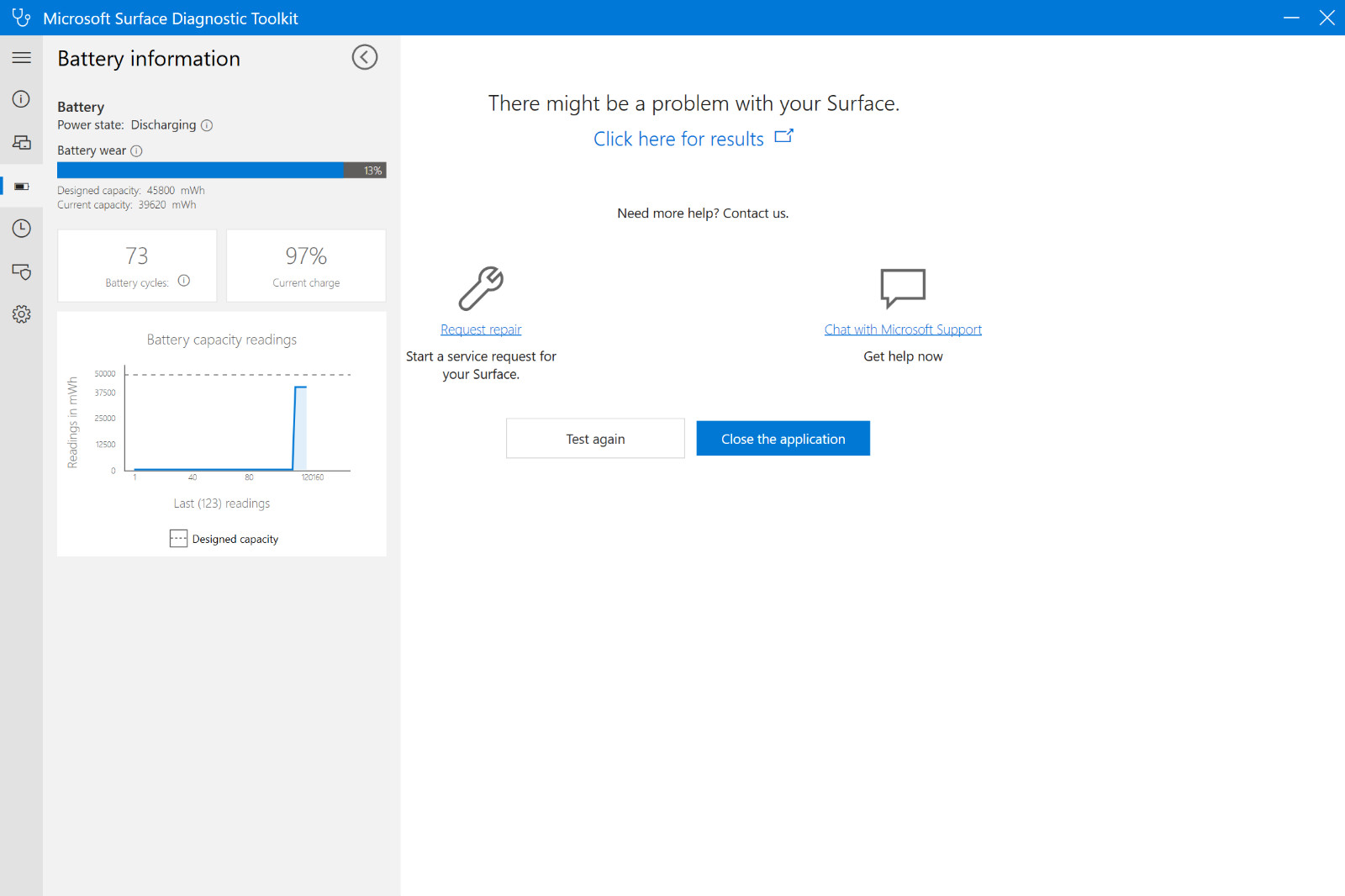The height and width of the screenshot is (896, 1345).
Task: Click Close the application button
Action: click(x=783, y=439)
